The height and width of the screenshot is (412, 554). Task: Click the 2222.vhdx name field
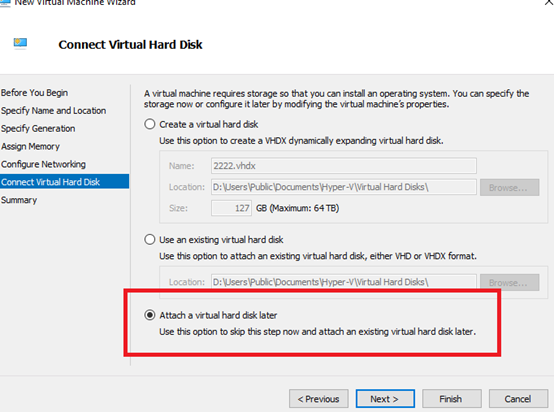[344, 166]
